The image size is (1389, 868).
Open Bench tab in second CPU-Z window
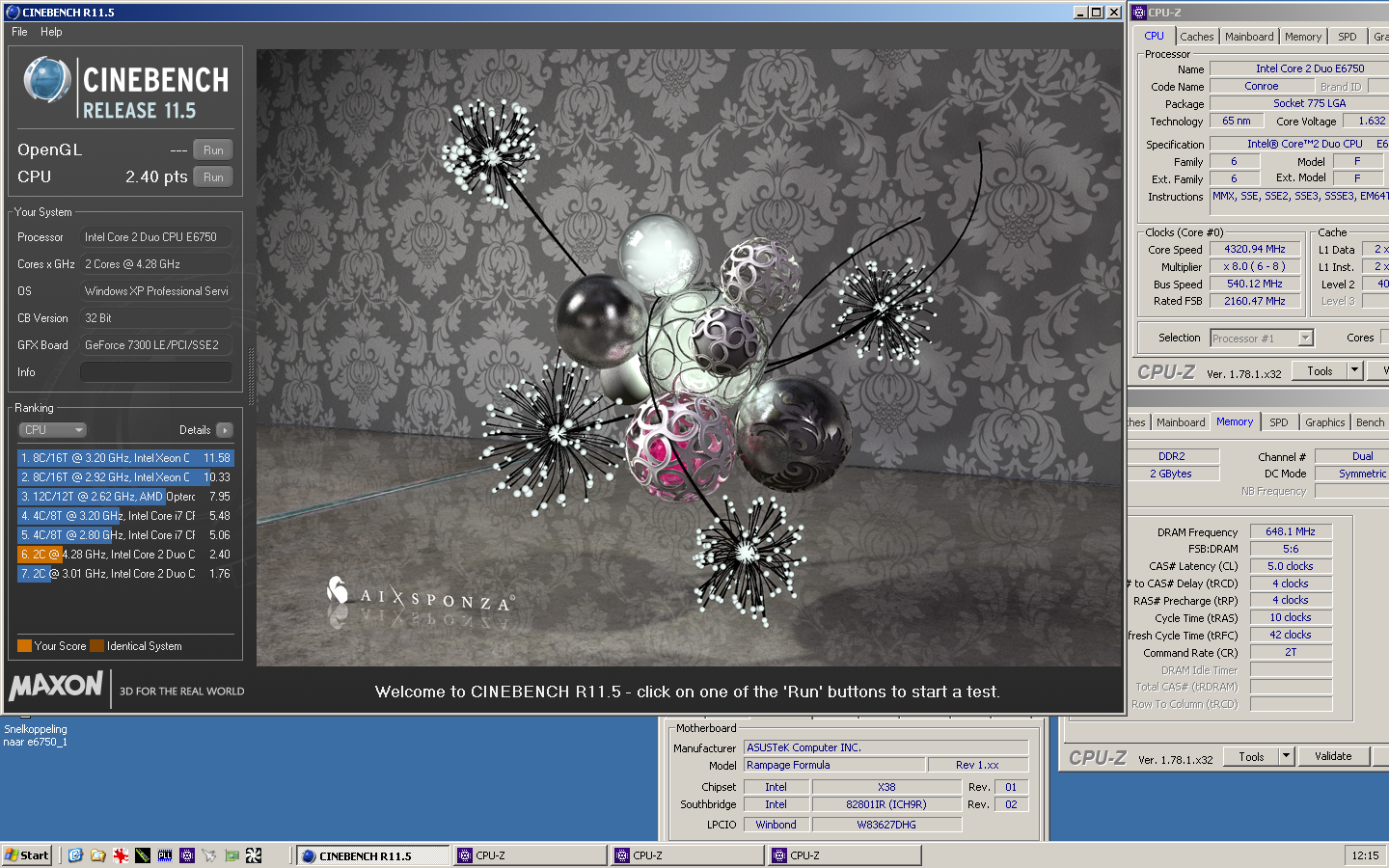(x=1370, y=422)
